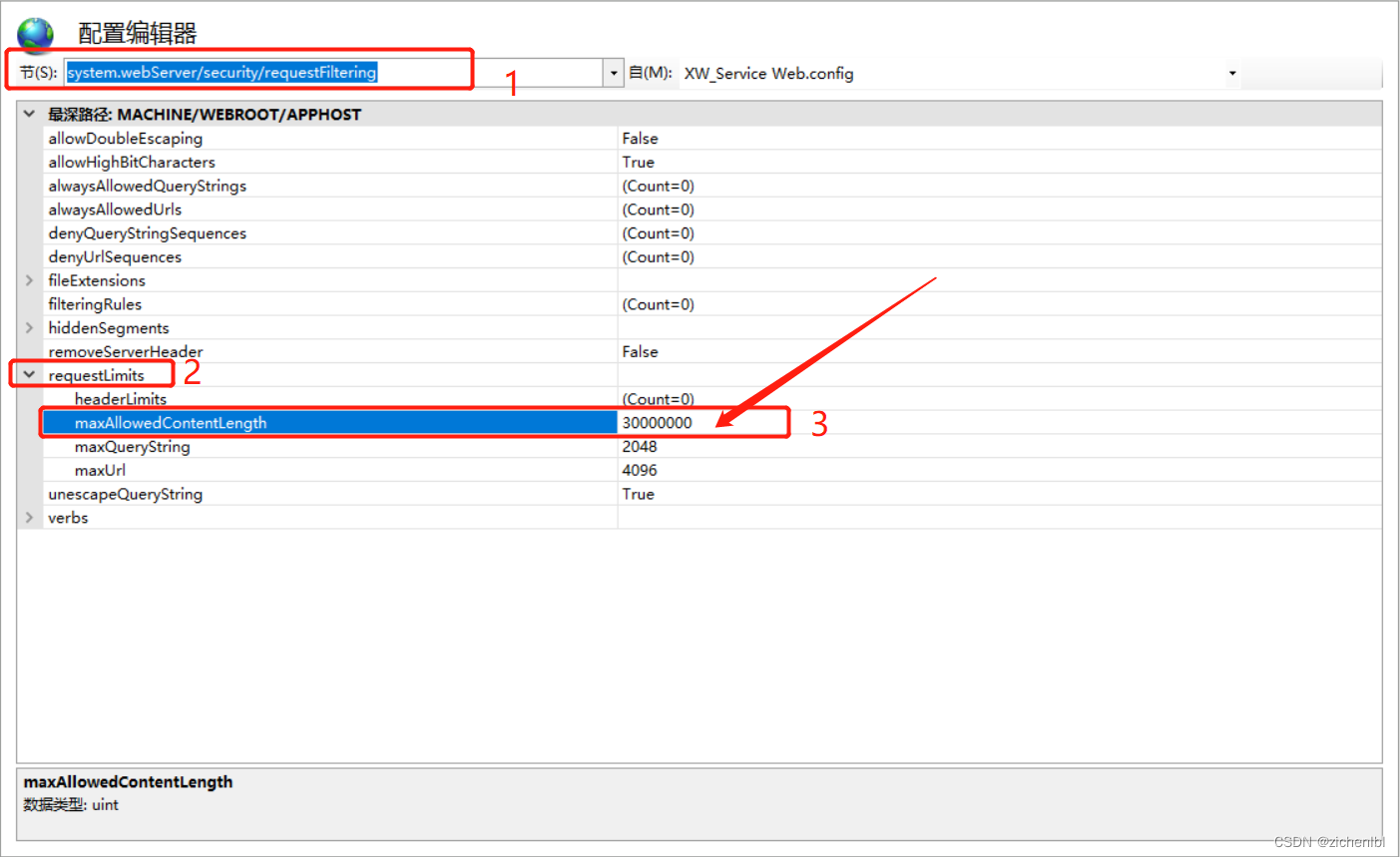Expand the verbs node
Screen dimensions: 1400x857
click(29, 518)
